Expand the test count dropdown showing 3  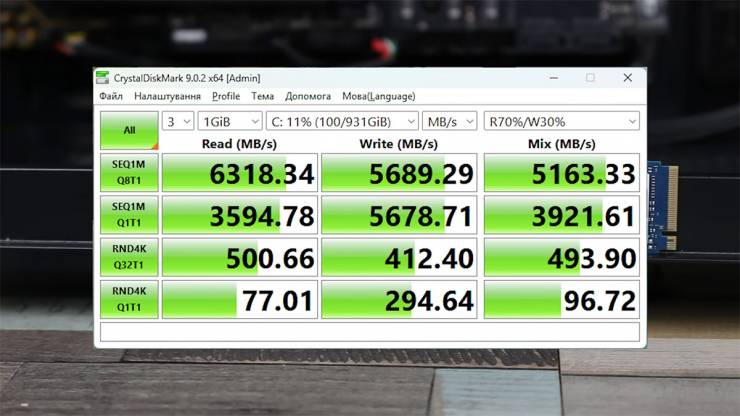pos(178,122)
